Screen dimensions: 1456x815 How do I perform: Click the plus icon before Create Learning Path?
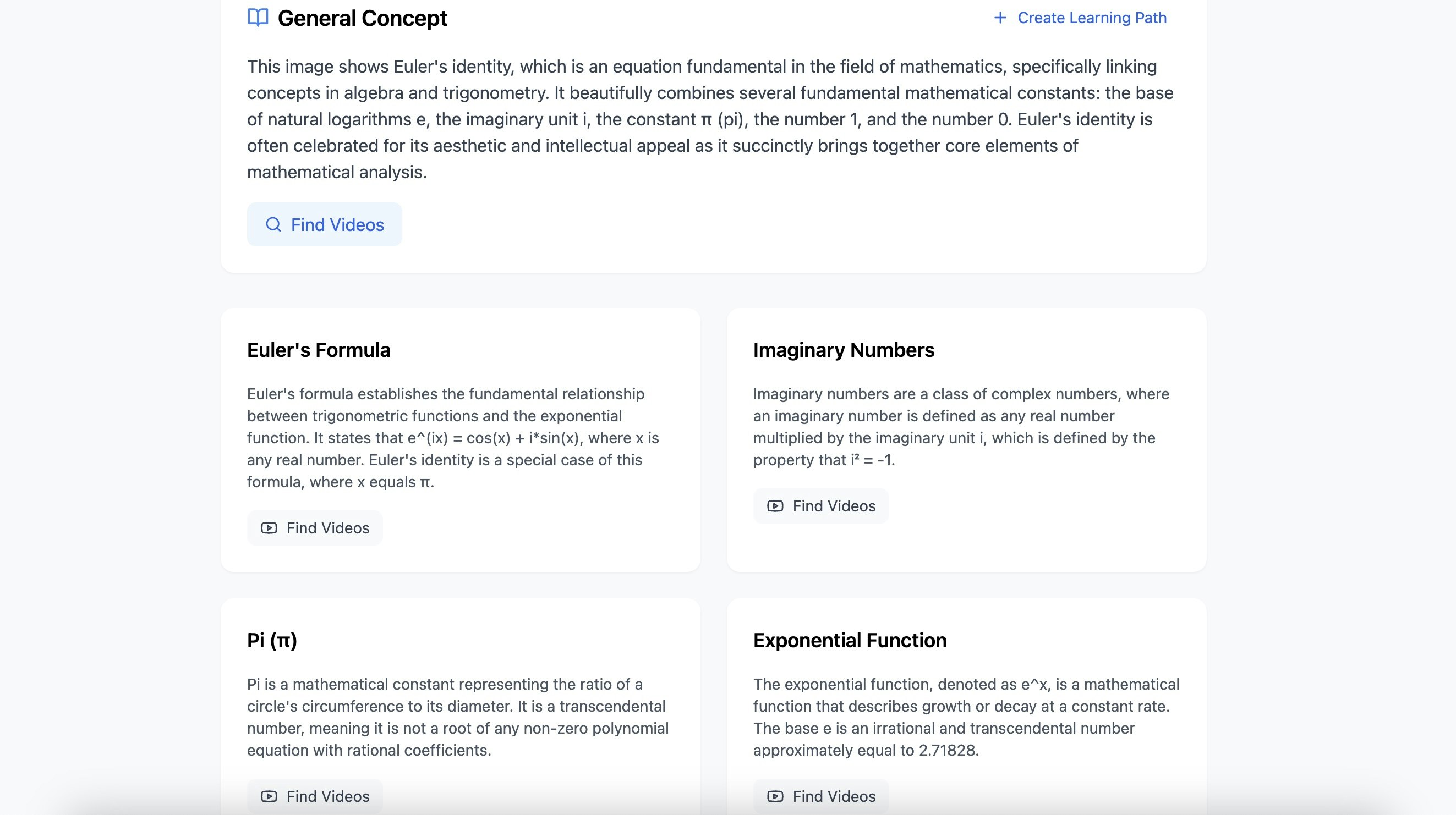1000,18
